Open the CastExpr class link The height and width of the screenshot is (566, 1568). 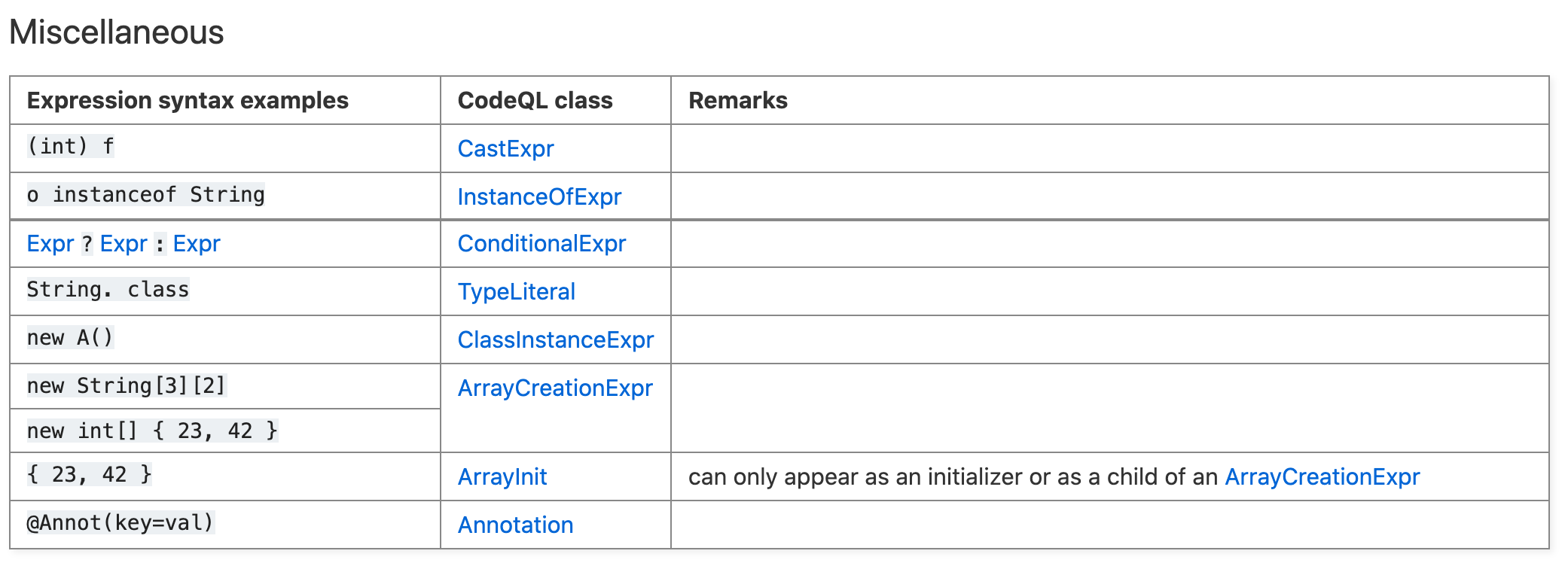(x=505, y=148)
